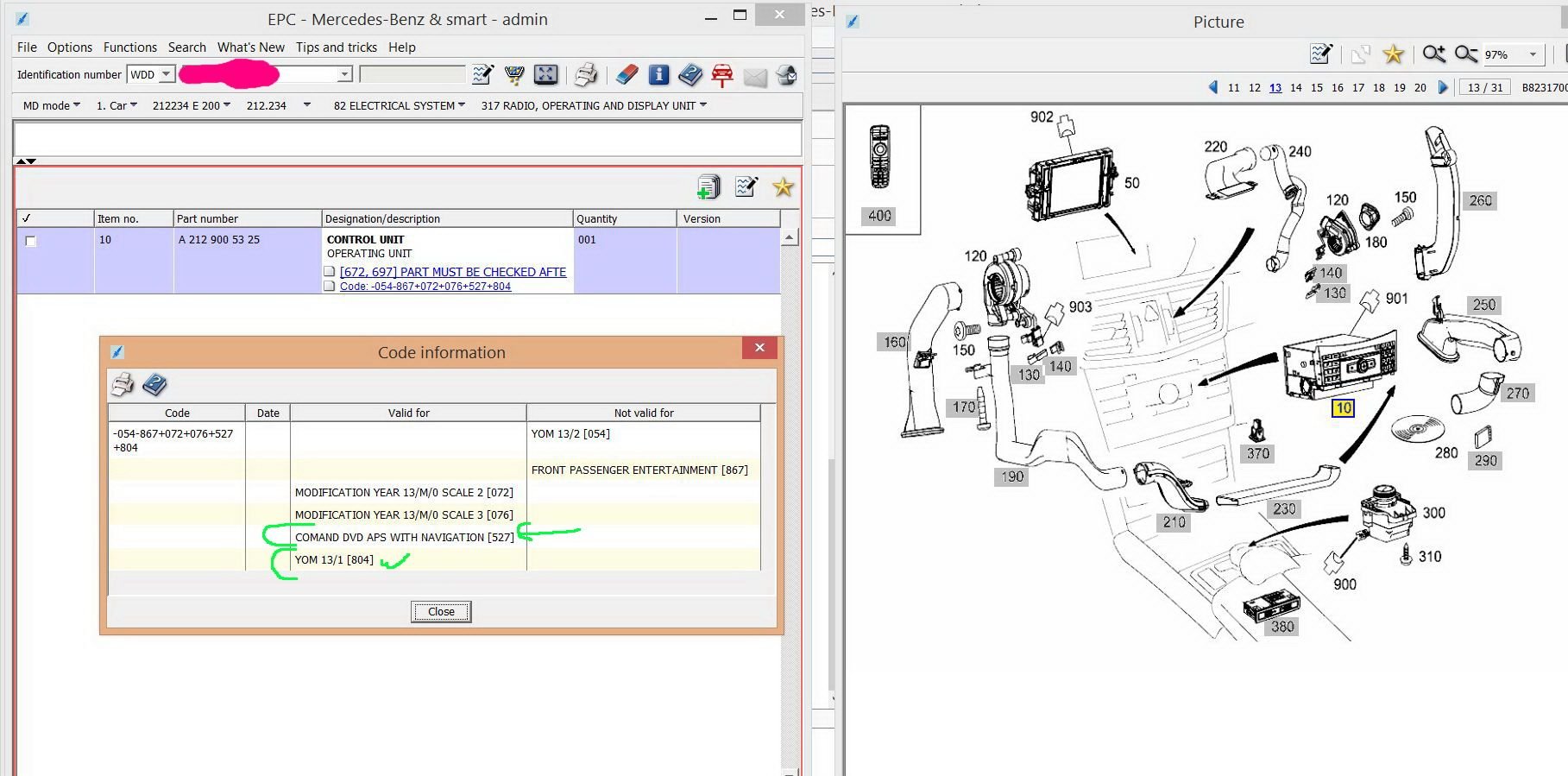Open the Tips and tricks menu
1568x776 pixels.
point(336,47)
